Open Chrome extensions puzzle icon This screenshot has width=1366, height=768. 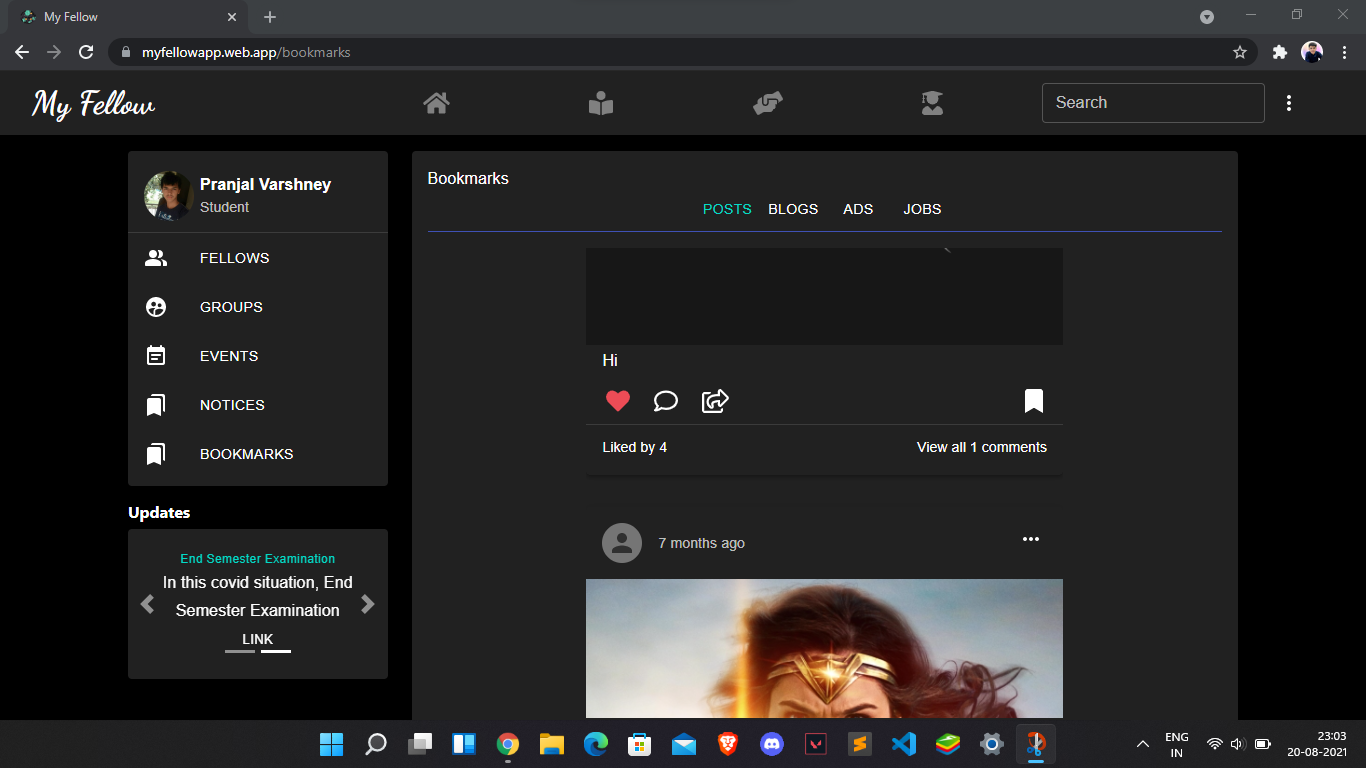tap(1279, 52)
